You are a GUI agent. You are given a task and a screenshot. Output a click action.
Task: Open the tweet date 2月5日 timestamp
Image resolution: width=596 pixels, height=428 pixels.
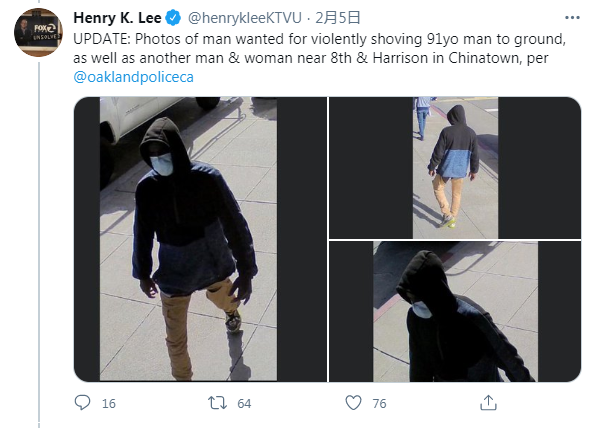(338, 18)
